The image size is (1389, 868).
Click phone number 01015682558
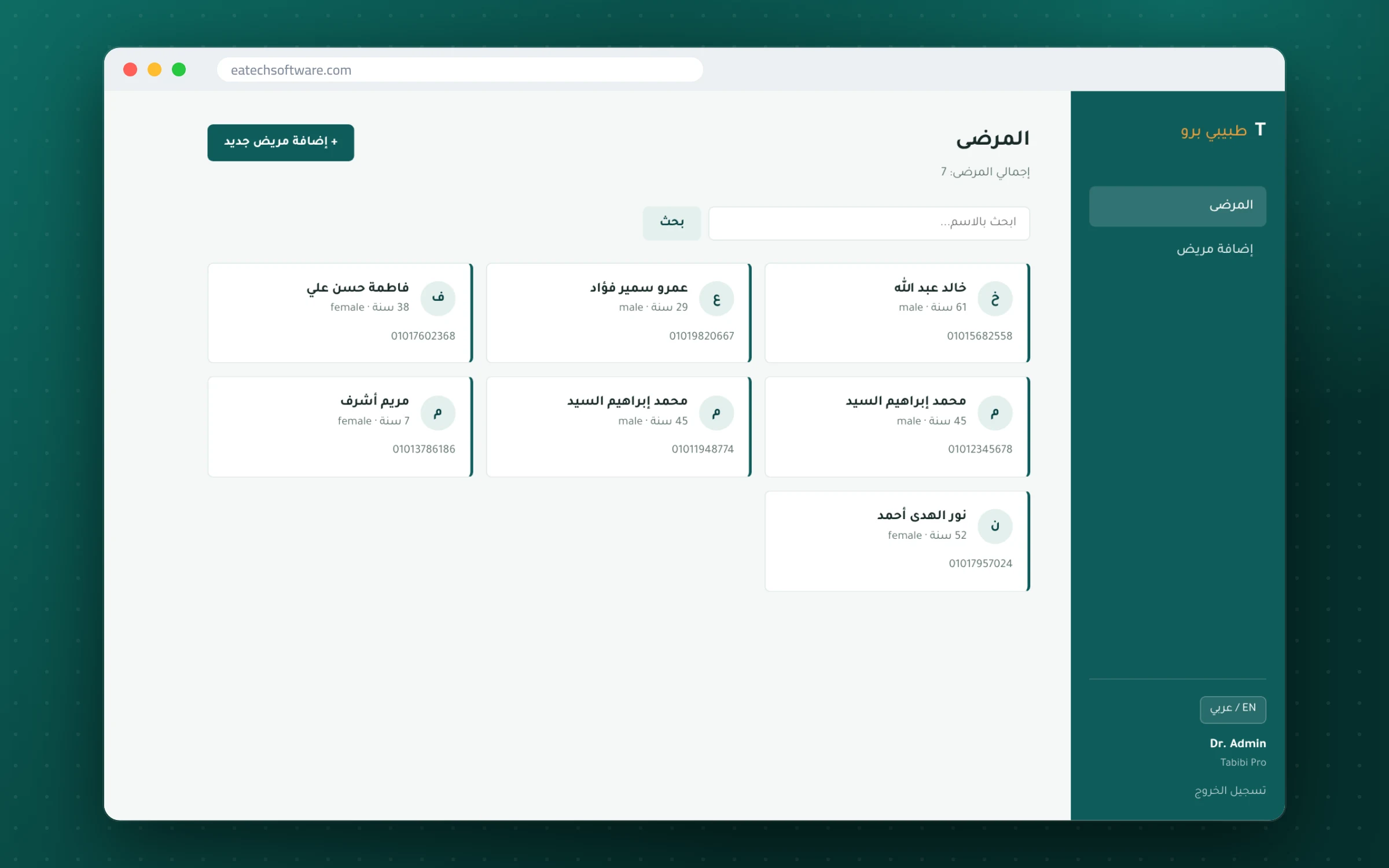[980, 336]
